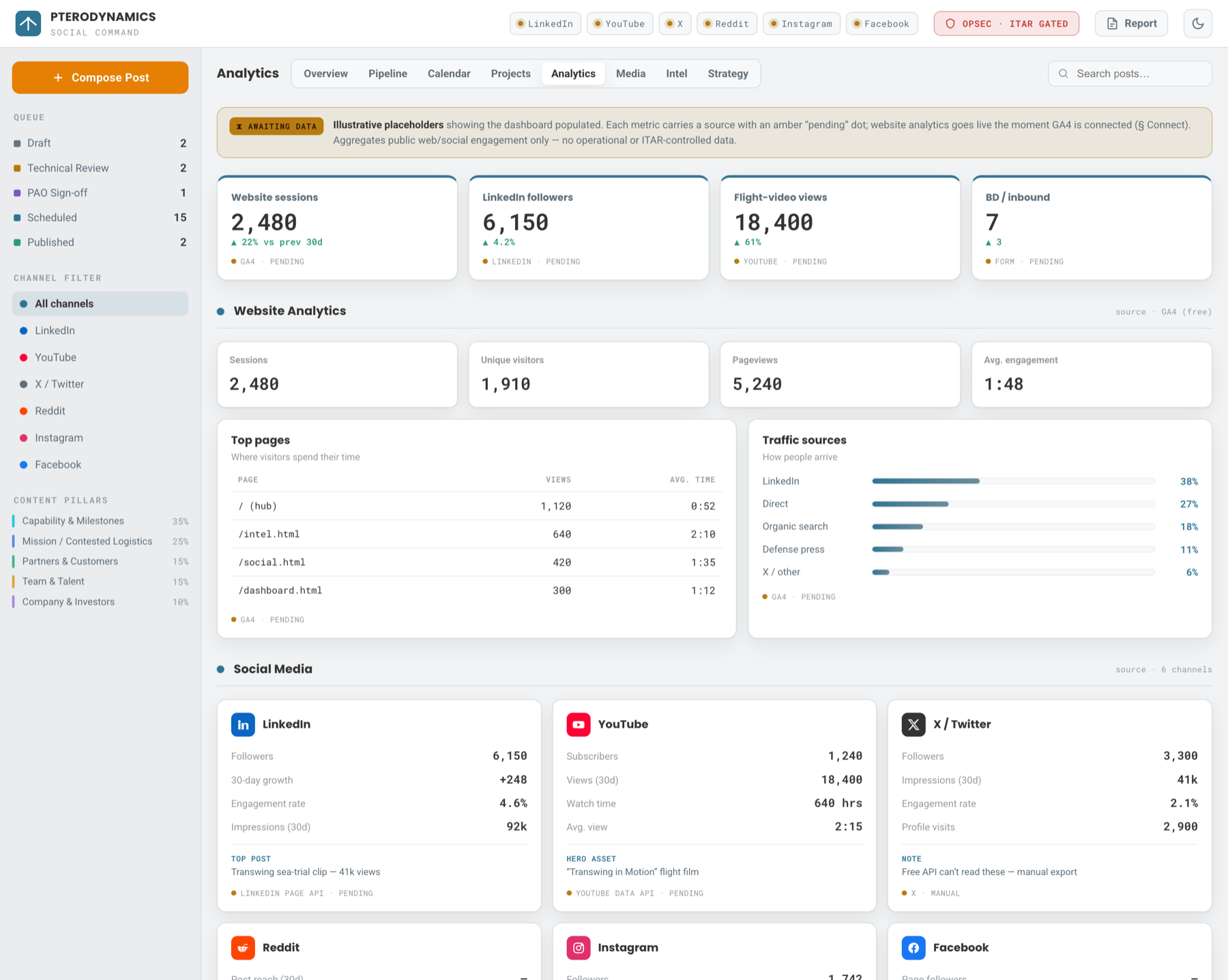Screen dimensions: 1228x980
Task: Click the LinkedIn channel status chip
Action: [x=545, y=24]
